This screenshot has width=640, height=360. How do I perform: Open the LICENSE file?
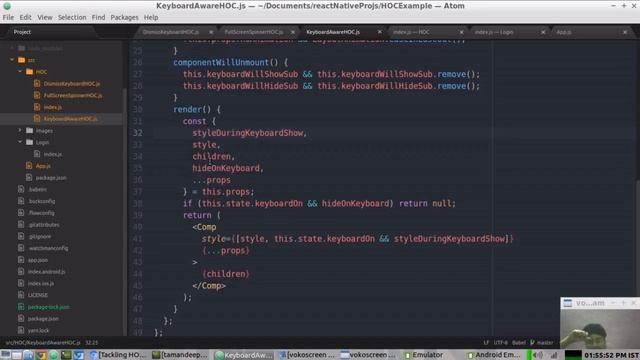click(x=38, y=295)
